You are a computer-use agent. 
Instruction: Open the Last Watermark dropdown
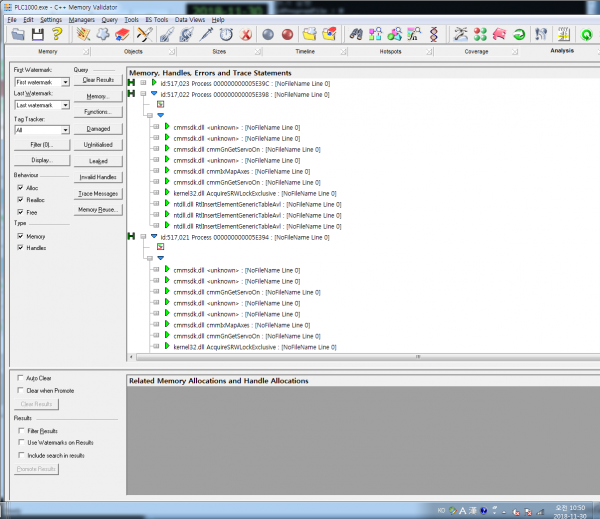(x=65, y=105)
